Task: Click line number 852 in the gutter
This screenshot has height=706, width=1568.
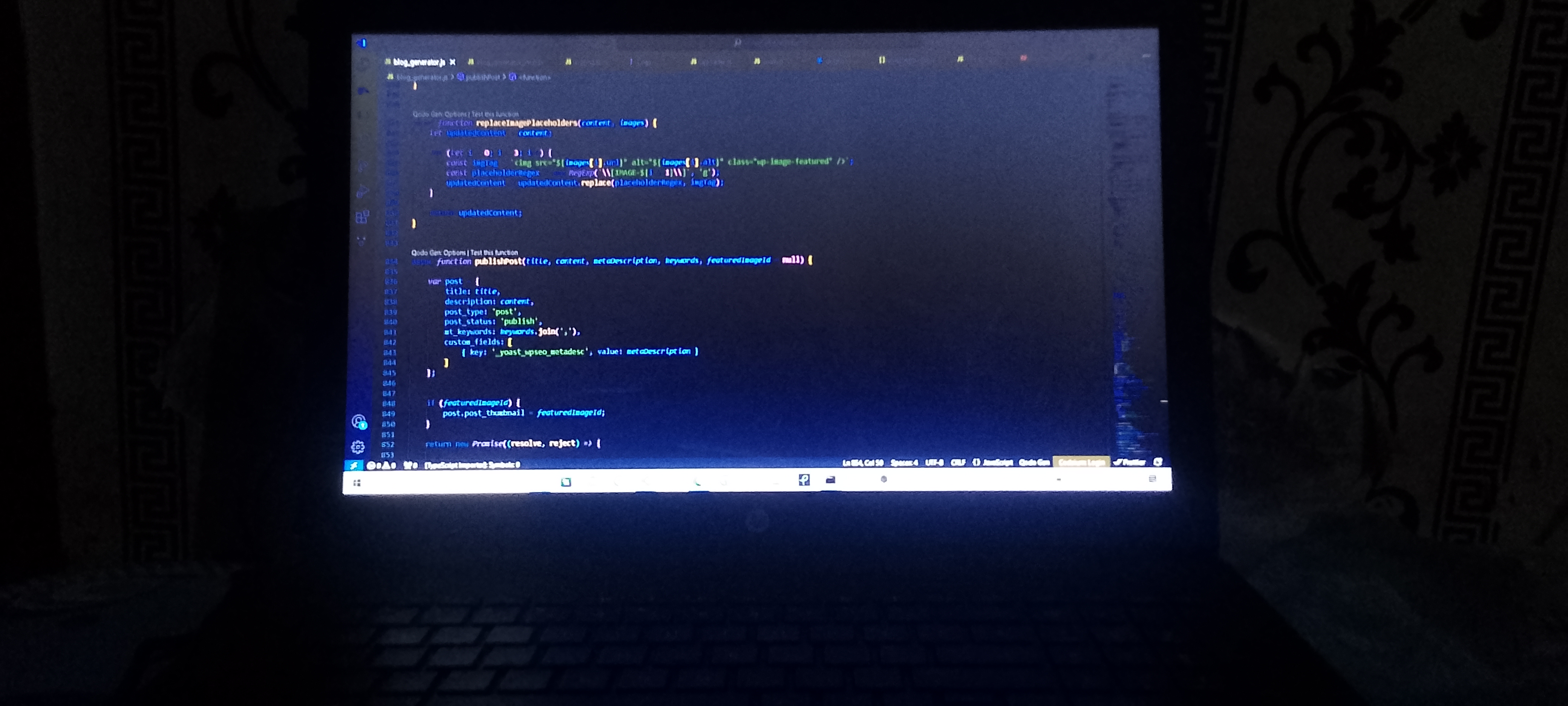Action: pyautogui.click(x=388, y=445)
